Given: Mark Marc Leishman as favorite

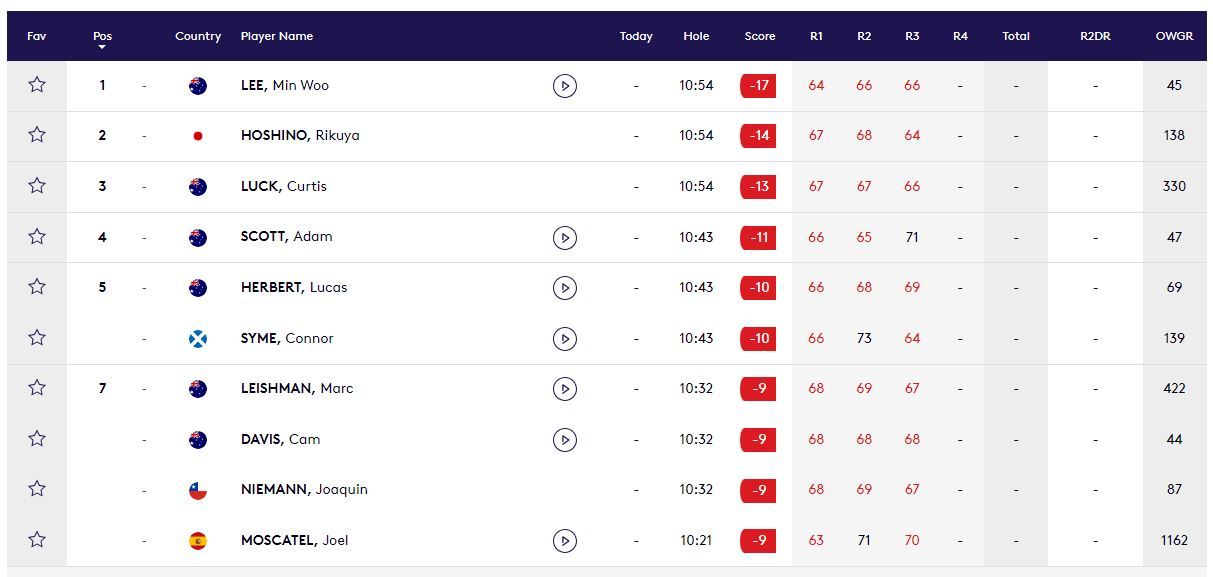Looking at the screenshot, I should point(37,388).
